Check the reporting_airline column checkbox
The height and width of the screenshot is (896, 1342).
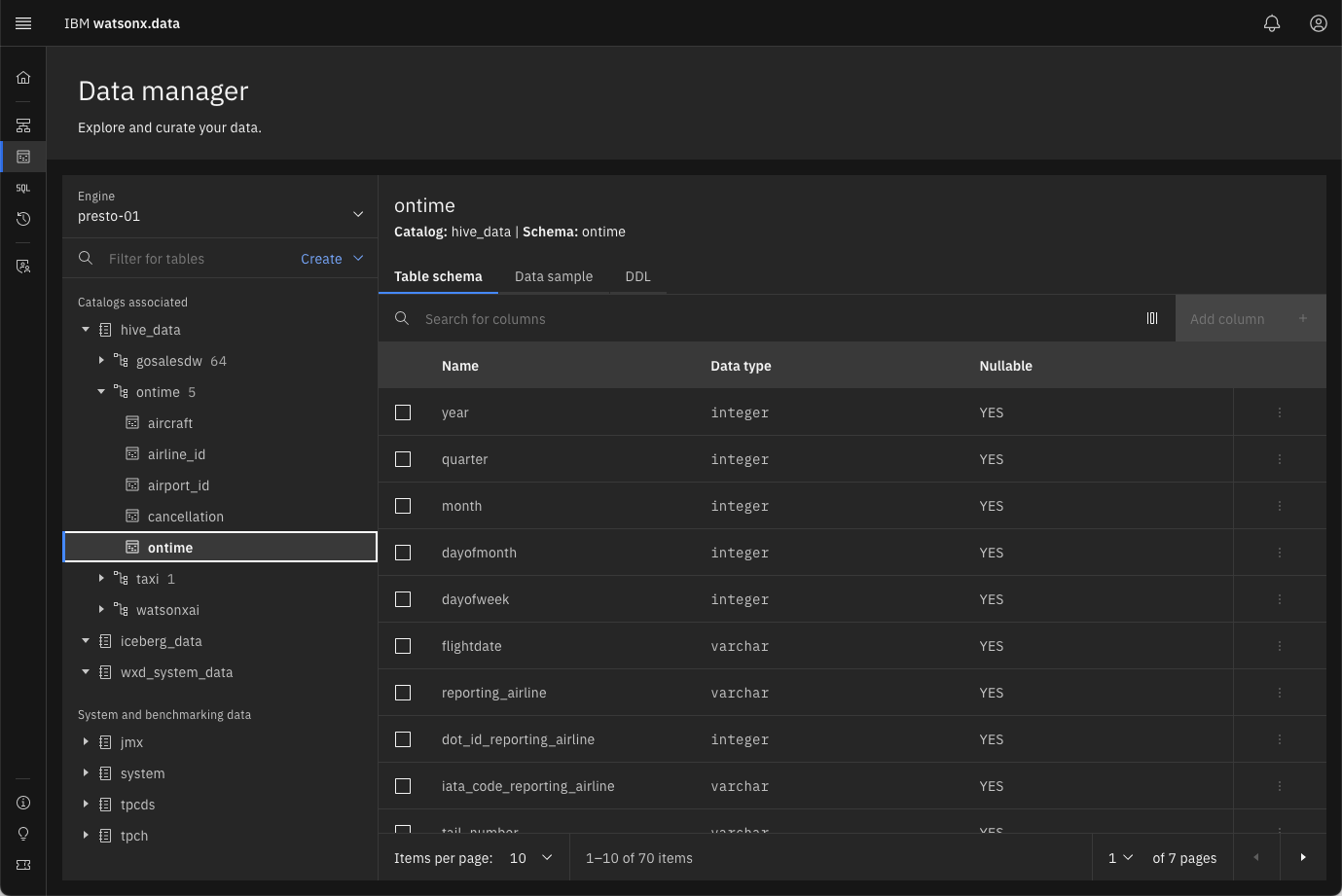coord(403,693)
